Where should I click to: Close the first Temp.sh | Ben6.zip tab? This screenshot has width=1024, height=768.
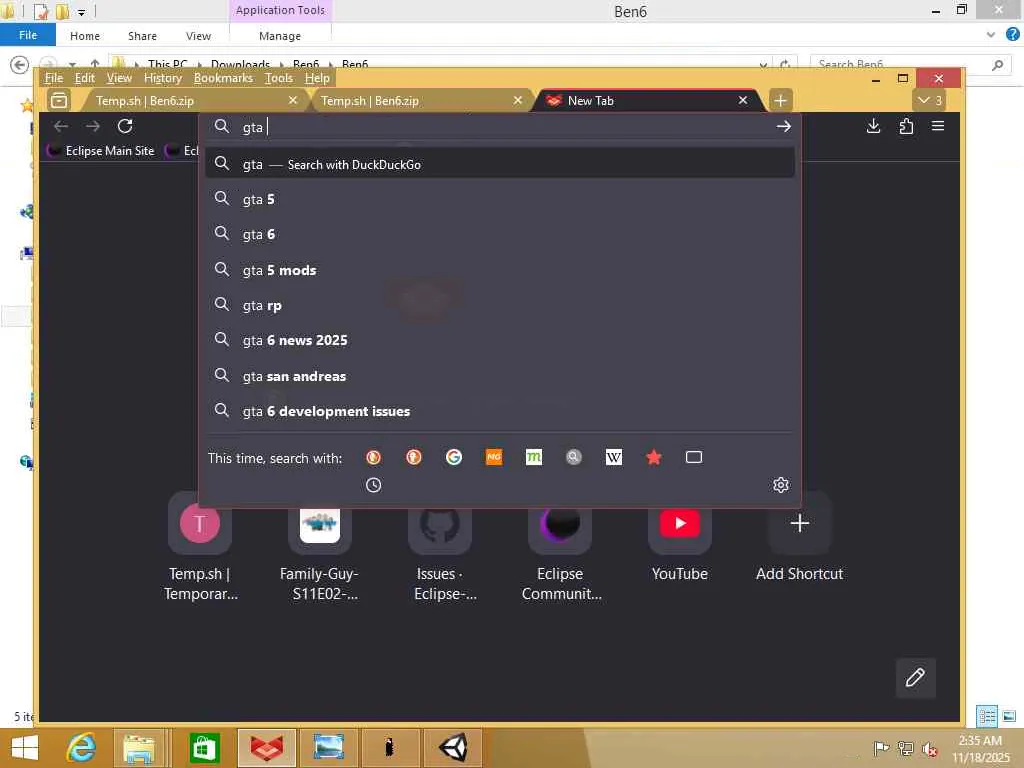pos(293,101)
